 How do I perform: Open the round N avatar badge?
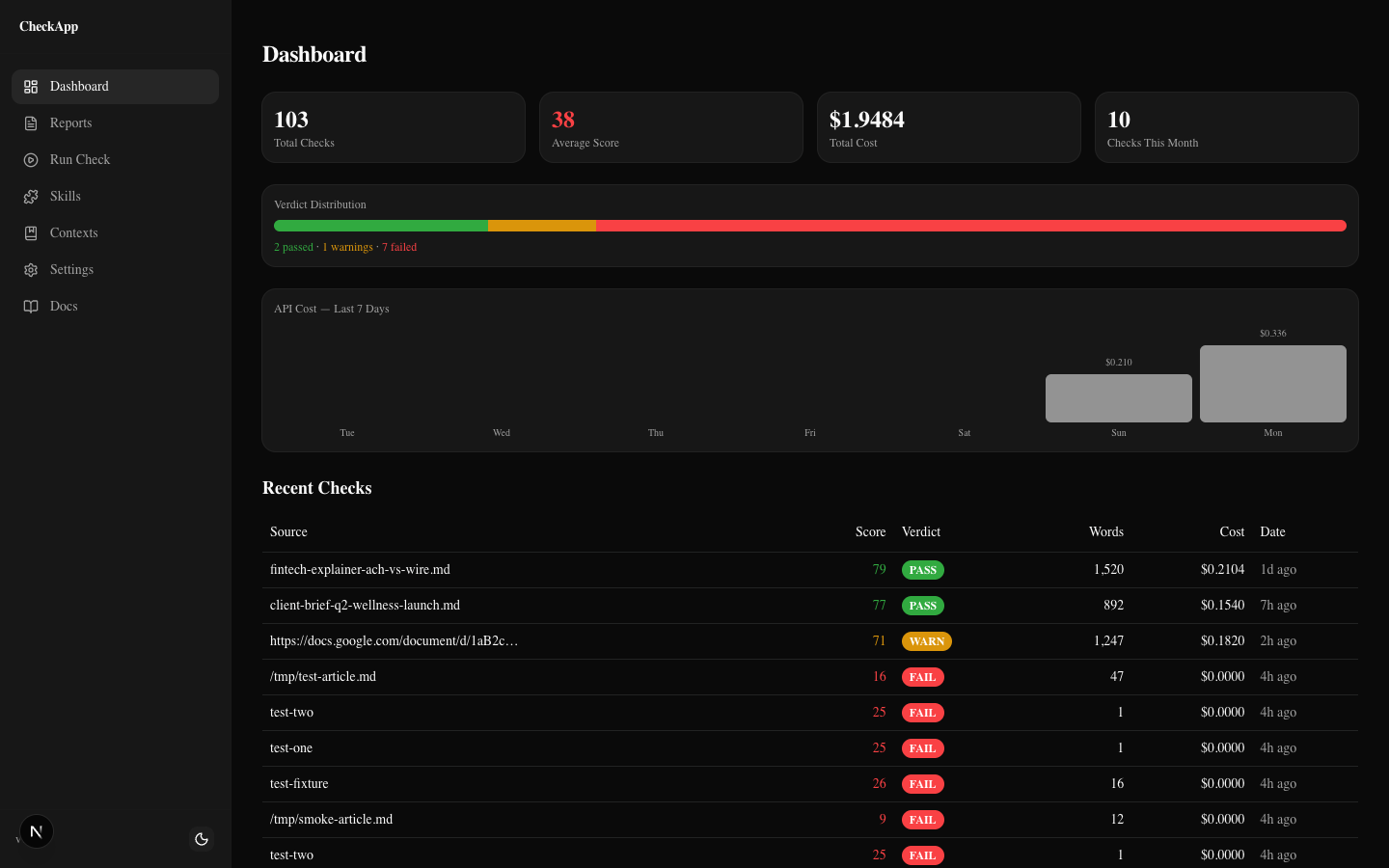click(37, 831)
